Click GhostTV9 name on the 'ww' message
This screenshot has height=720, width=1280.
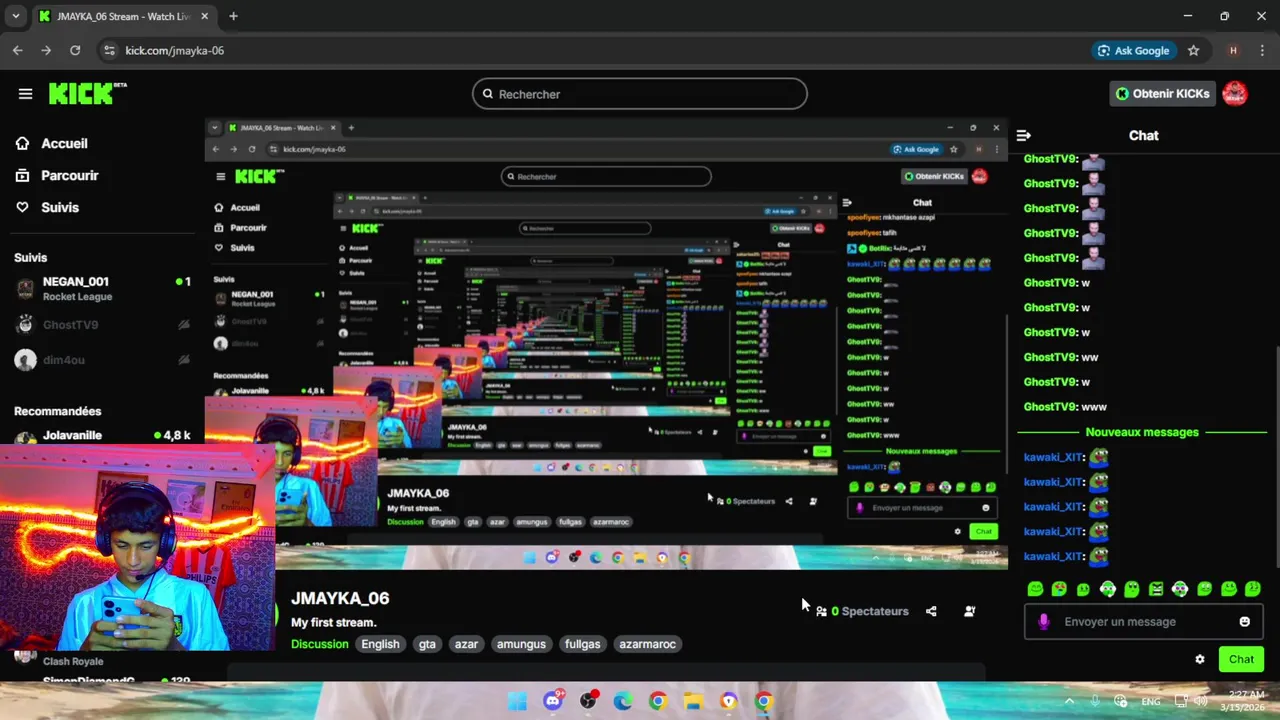point(1051,357)
